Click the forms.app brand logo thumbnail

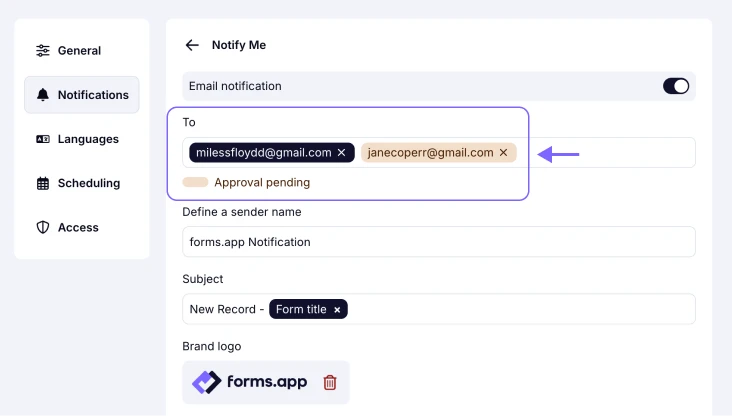tap(252, 382)
